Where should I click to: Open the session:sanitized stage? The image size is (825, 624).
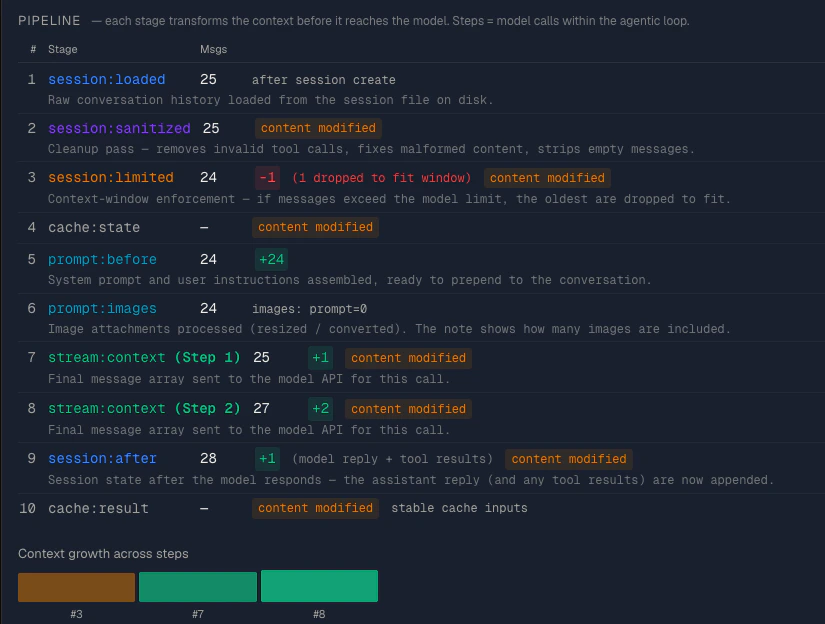pos(119,128)
